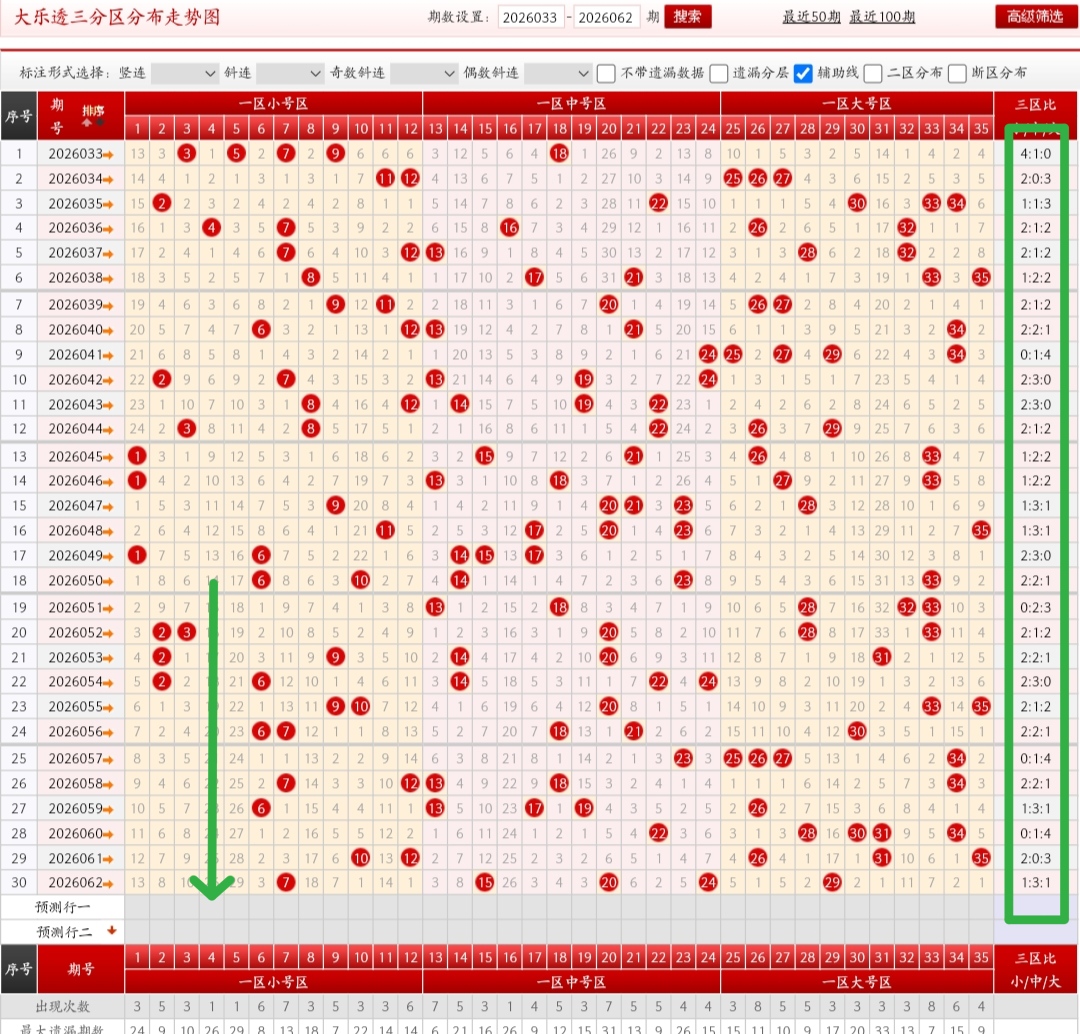Click top header column number 35

click(x=981, y=129)
